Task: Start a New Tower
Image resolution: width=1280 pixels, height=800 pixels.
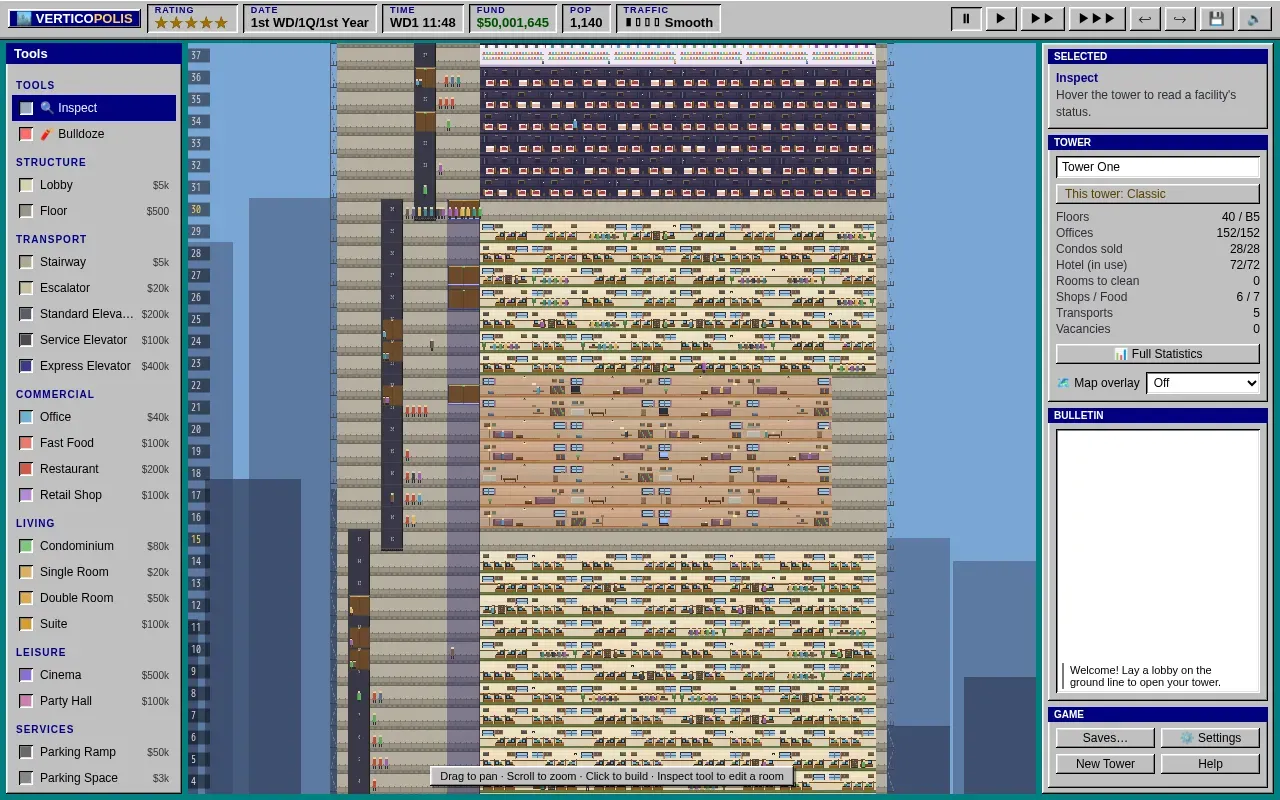Action: pos(1105,764)
